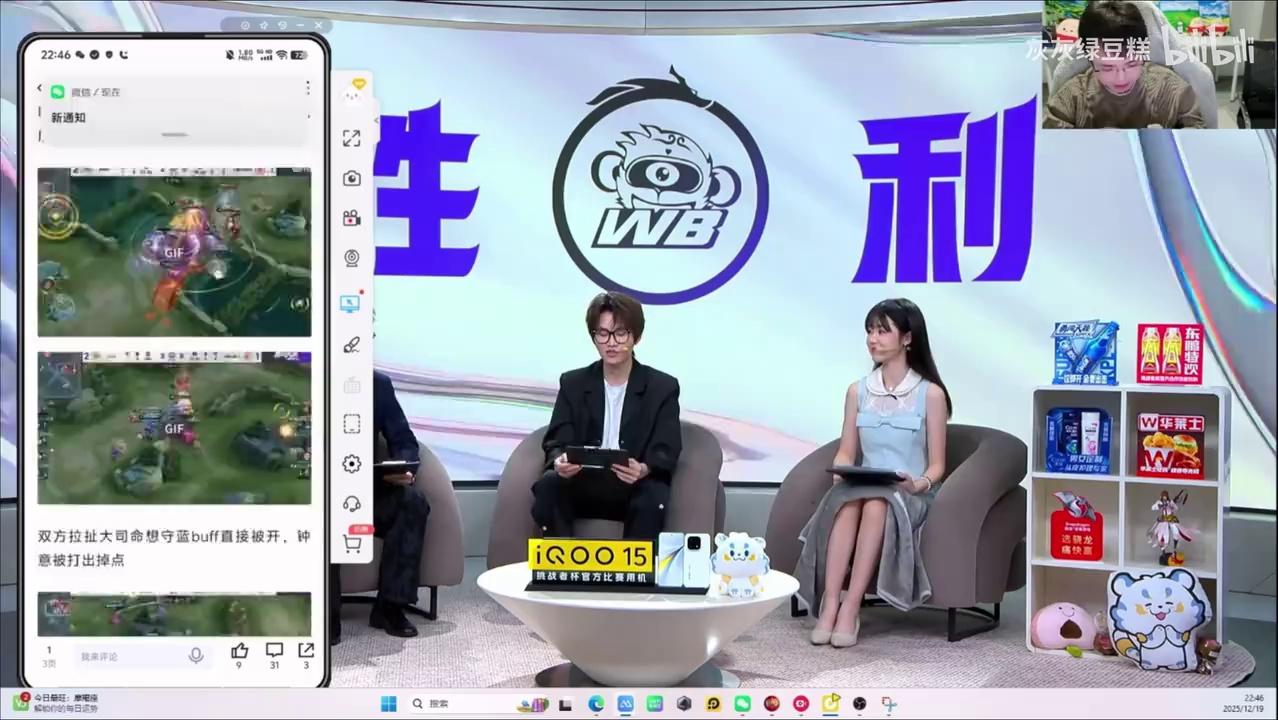1278x720 pixels.
Task: Click the fullscreen expand icon in mirror sidebar
Action: (351, 139)
